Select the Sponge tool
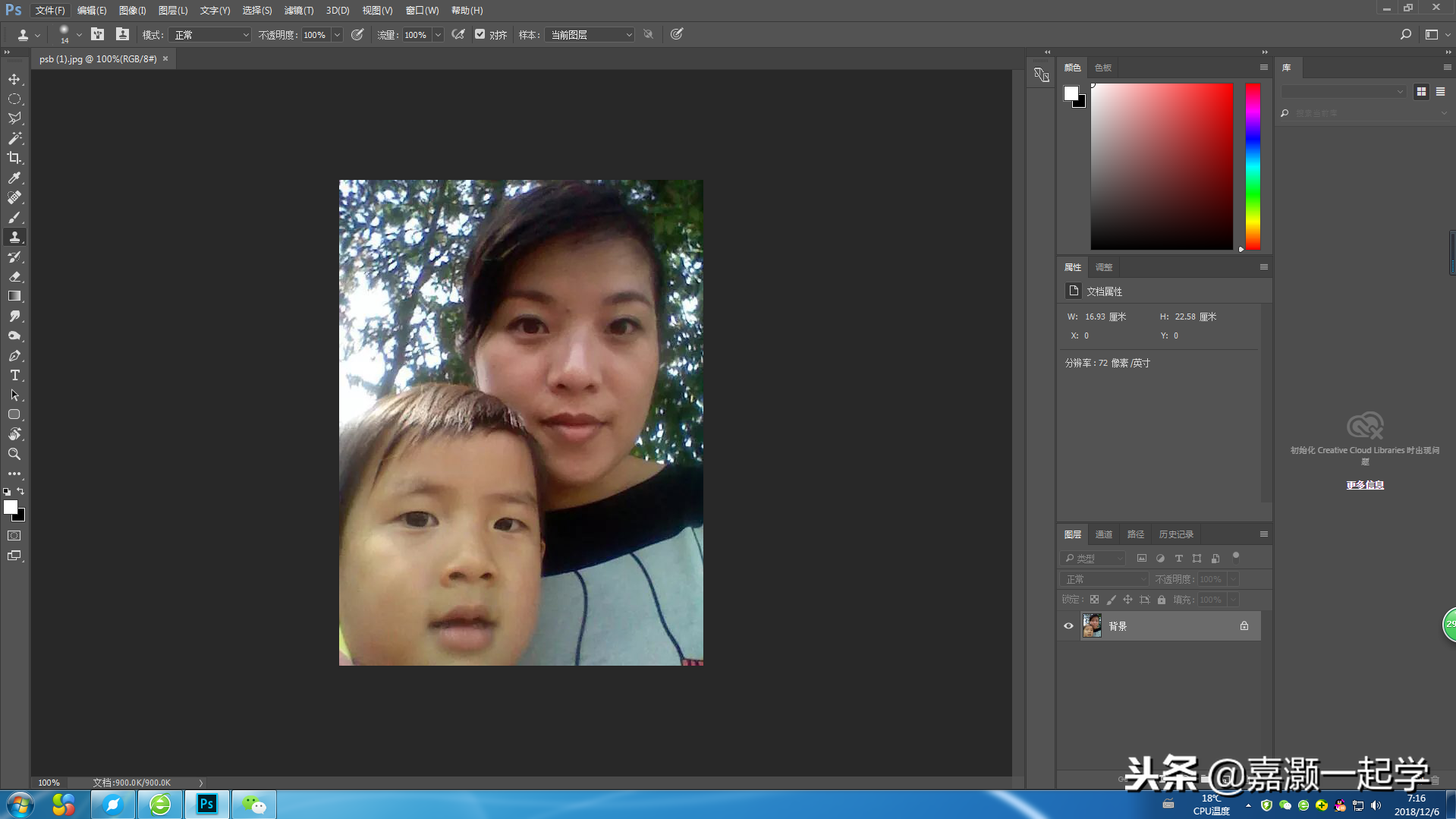This screenshot has height=819, width=1456. 14,335
